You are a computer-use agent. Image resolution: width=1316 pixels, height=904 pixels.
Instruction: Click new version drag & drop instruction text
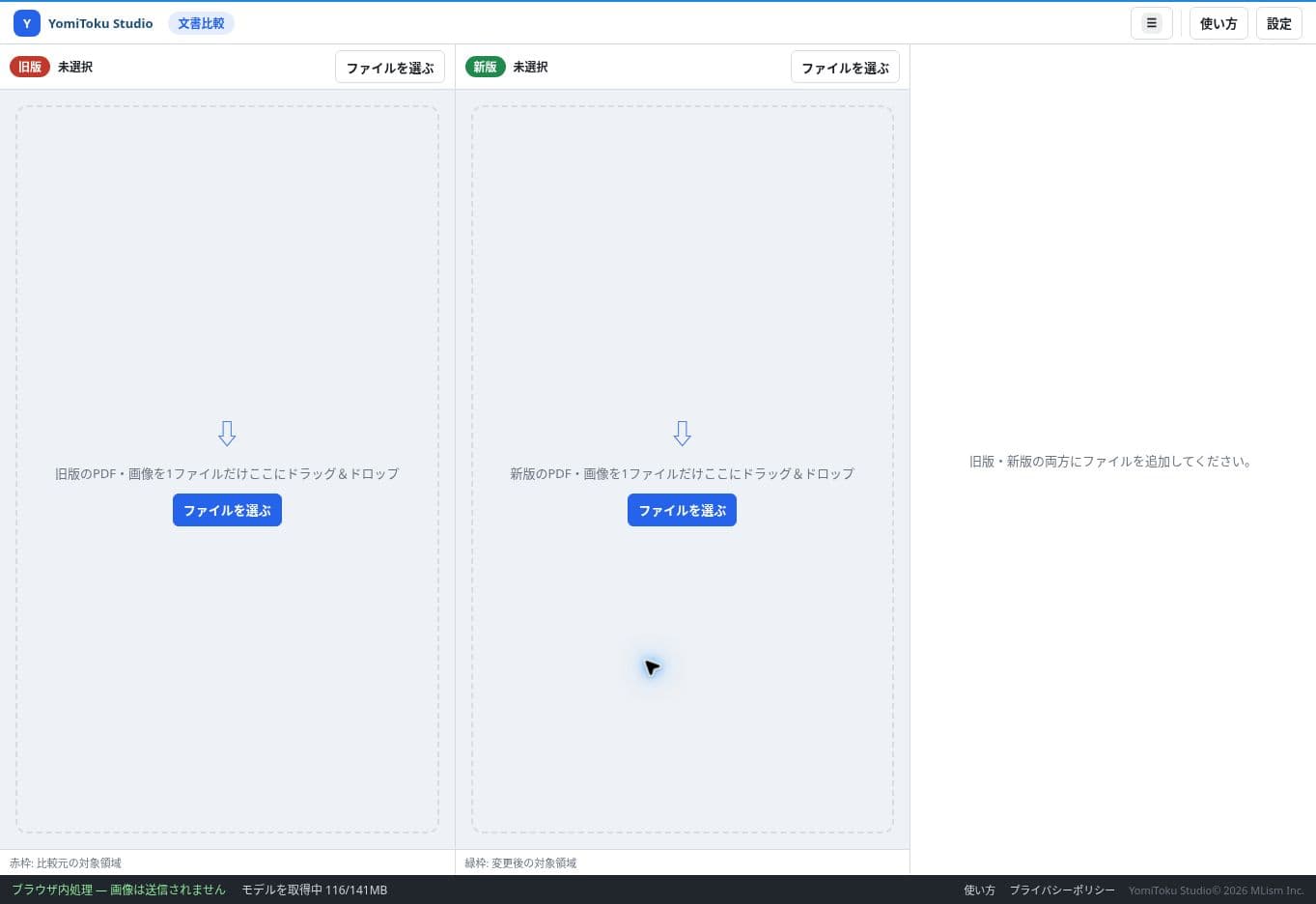click(x=682, y=474)
